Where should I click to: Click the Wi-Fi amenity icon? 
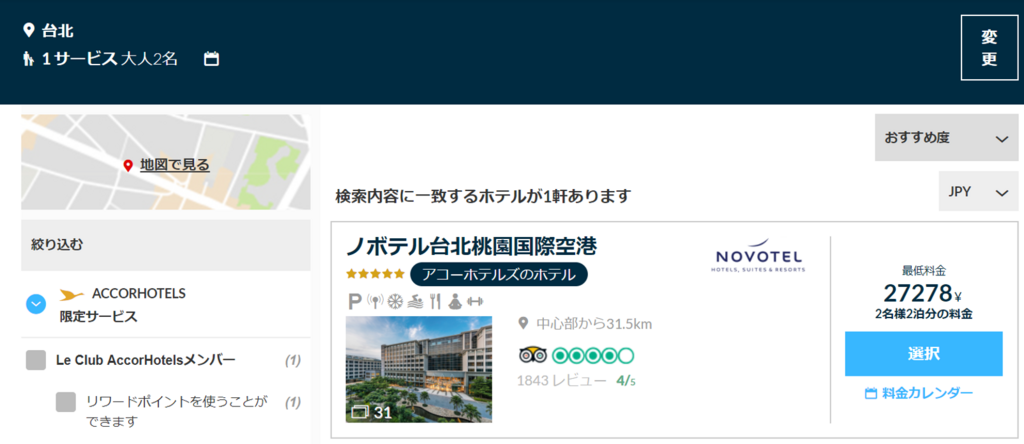[375, 302]
